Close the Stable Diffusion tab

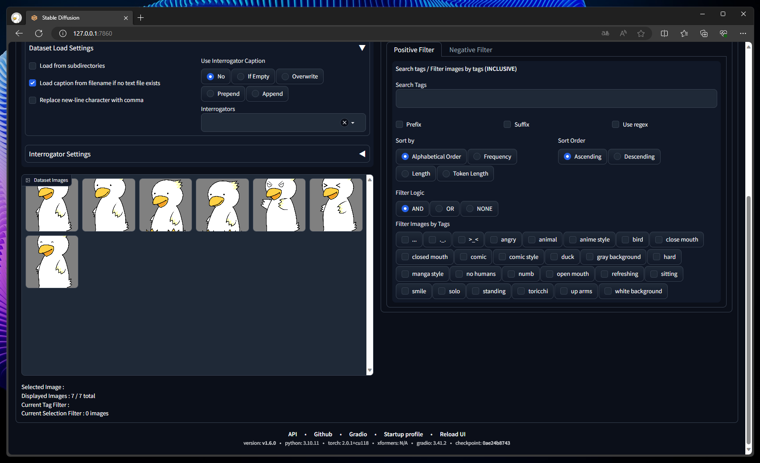[126, 18]
